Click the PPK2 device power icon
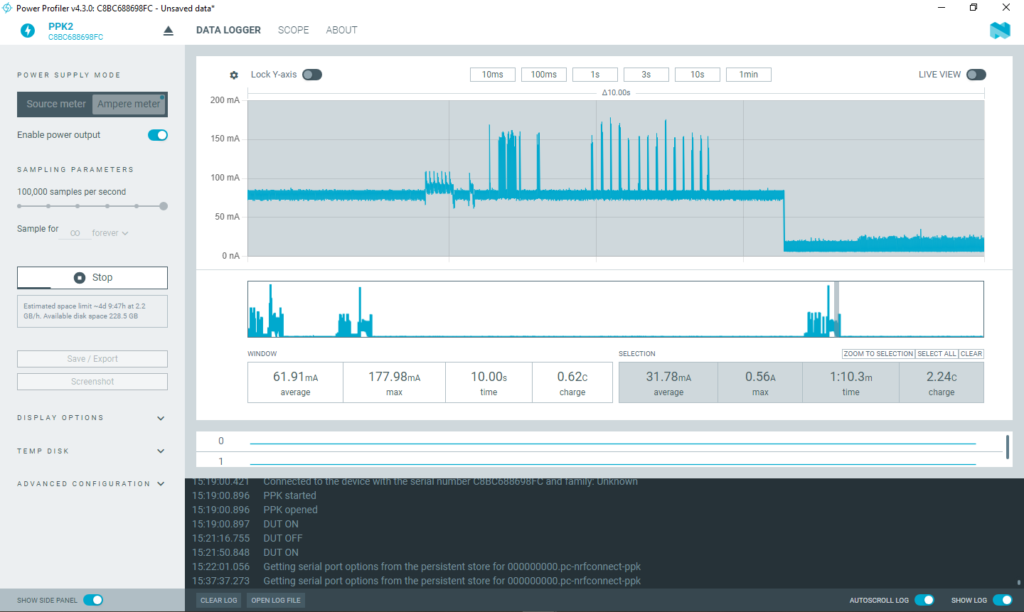 coord(26,30)
